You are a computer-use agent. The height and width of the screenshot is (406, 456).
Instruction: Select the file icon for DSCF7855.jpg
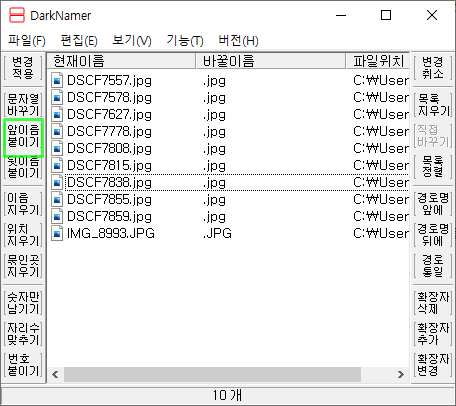57,200
